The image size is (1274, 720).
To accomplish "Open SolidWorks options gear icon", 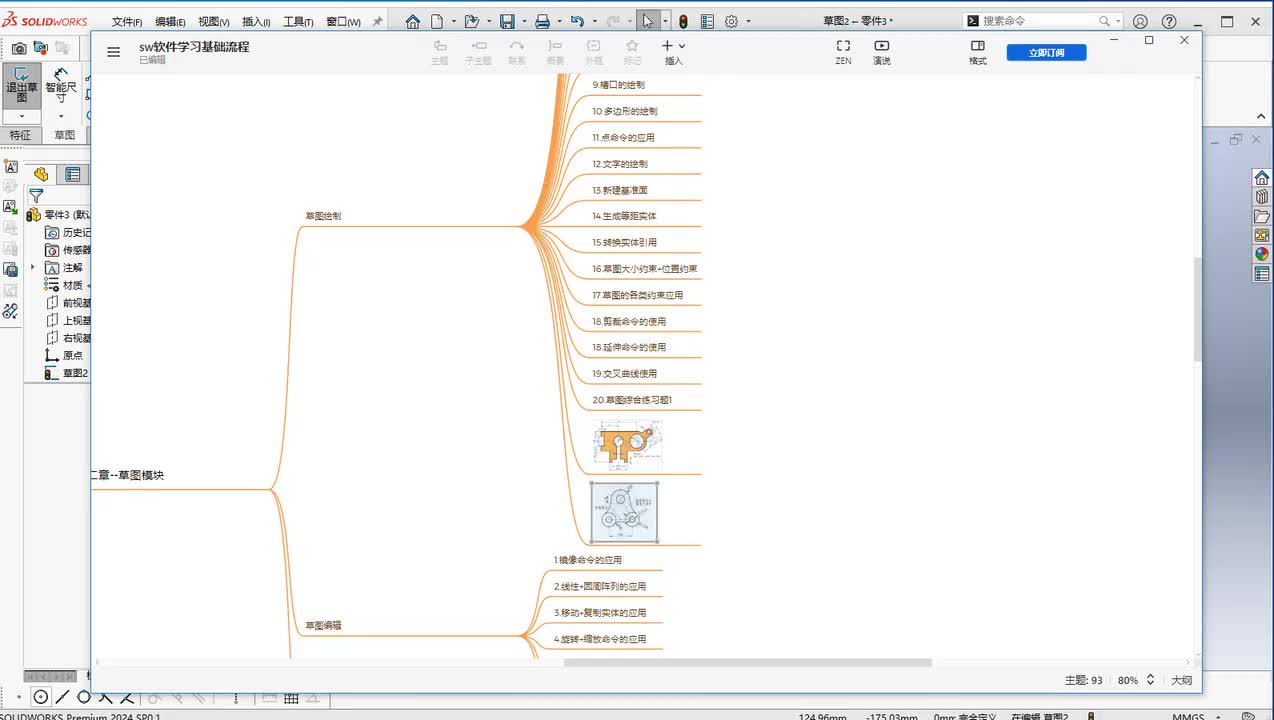I will coord(731,21).
